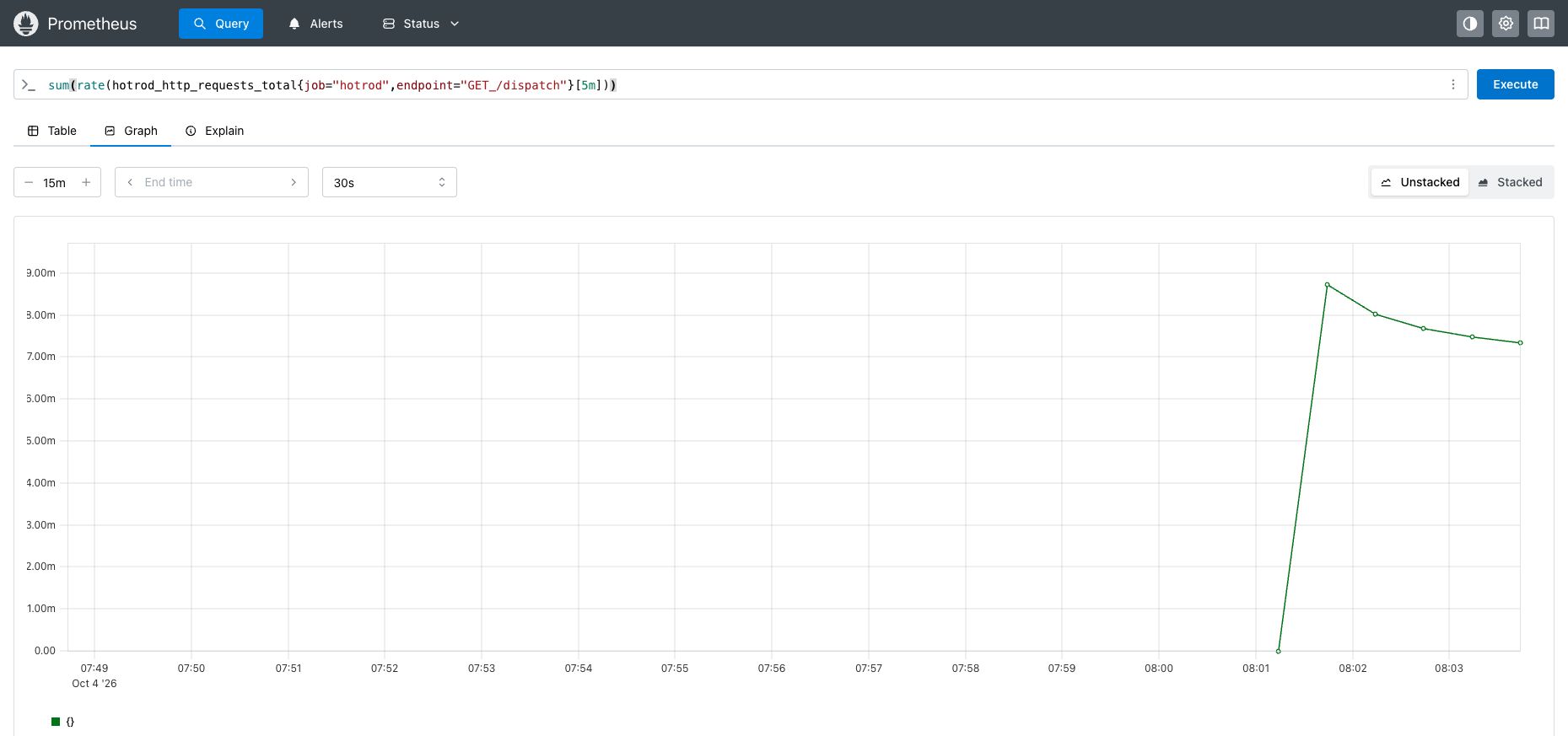Screen dimensions: 1568x736
Task: Select the Unstacked graph mode
Action: coord(1420,182)
